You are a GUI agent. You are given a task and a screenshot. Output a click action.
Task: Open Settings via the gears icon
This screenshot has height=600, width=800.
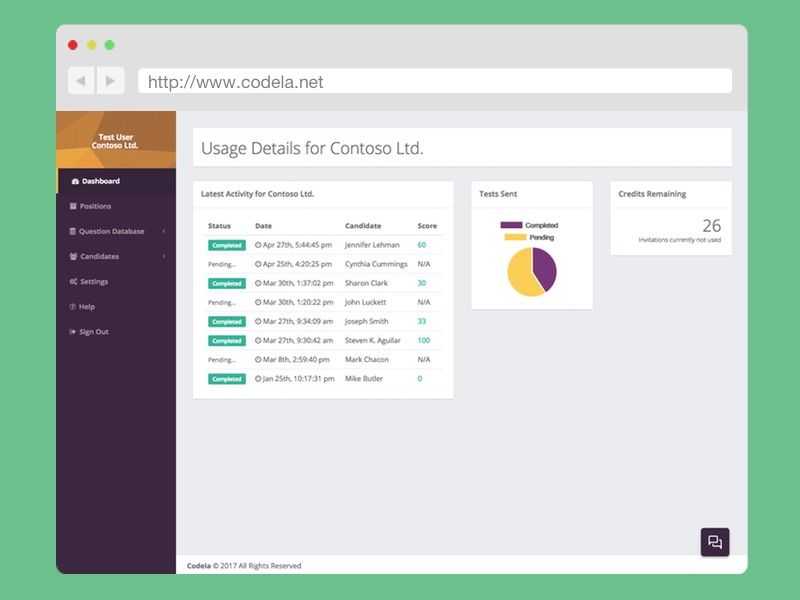click(72, 281)
